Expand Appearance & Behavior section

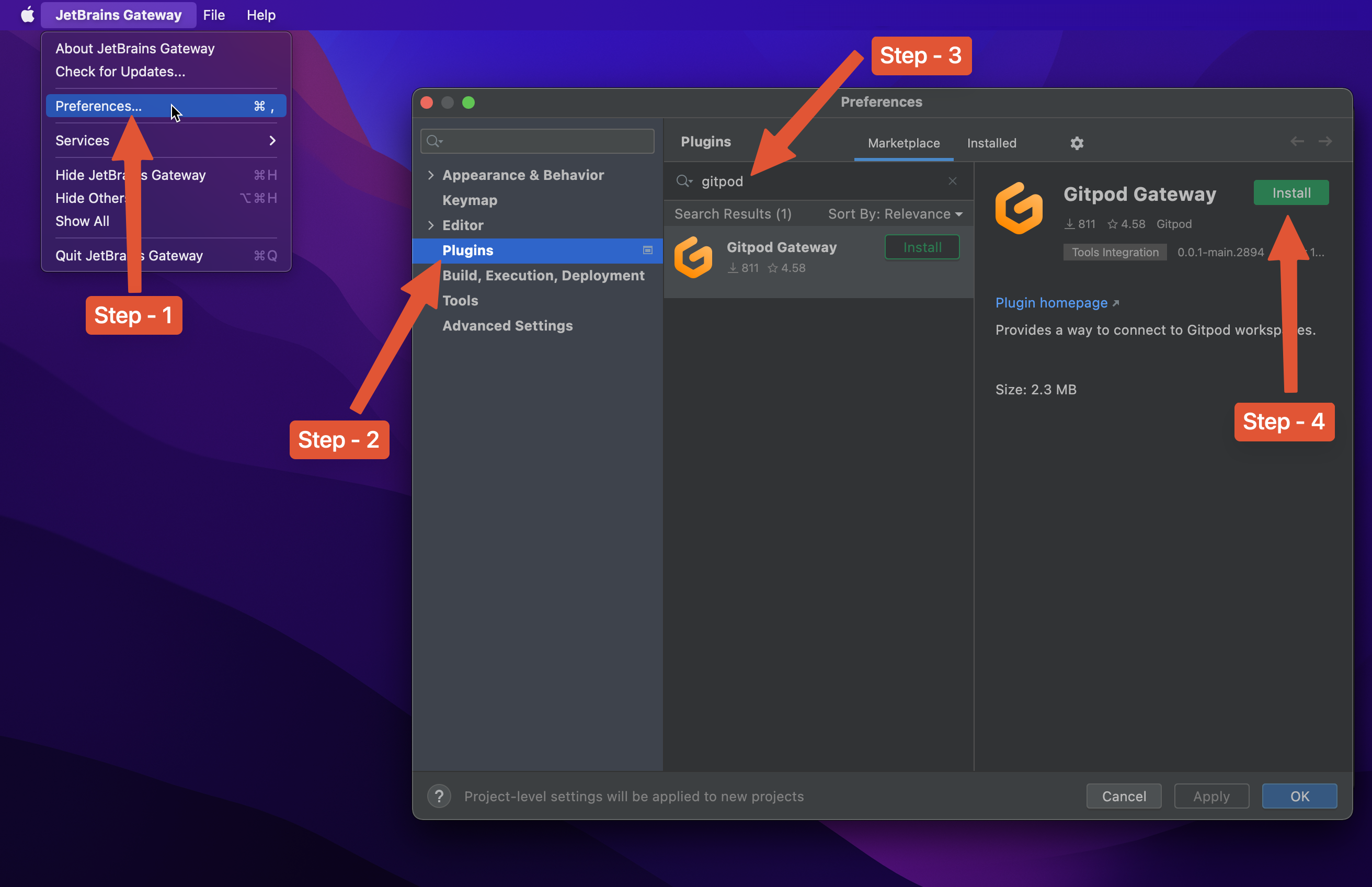pos(431,175)
